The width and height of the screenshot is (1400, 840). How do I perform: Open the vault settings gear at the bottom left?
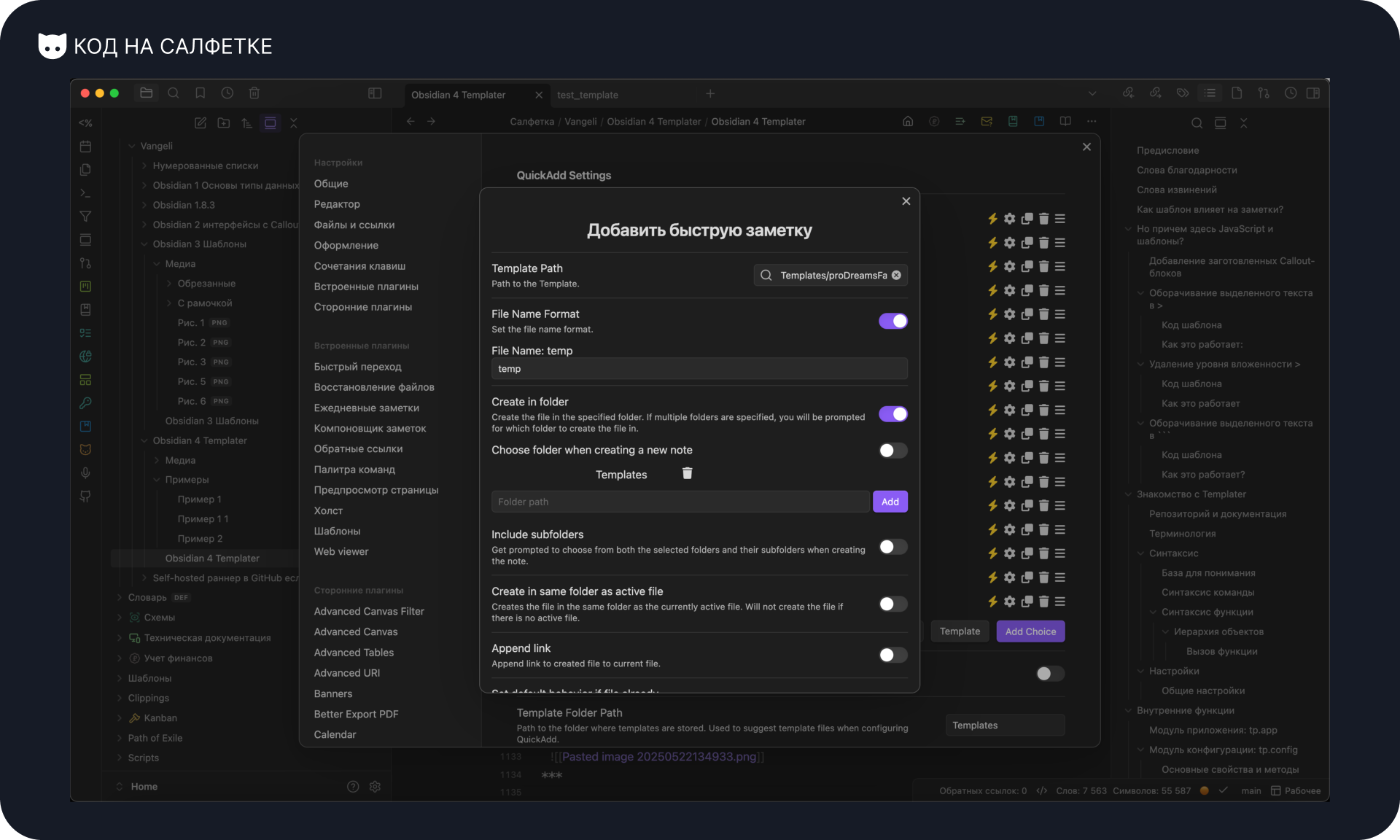pos(375,787)
